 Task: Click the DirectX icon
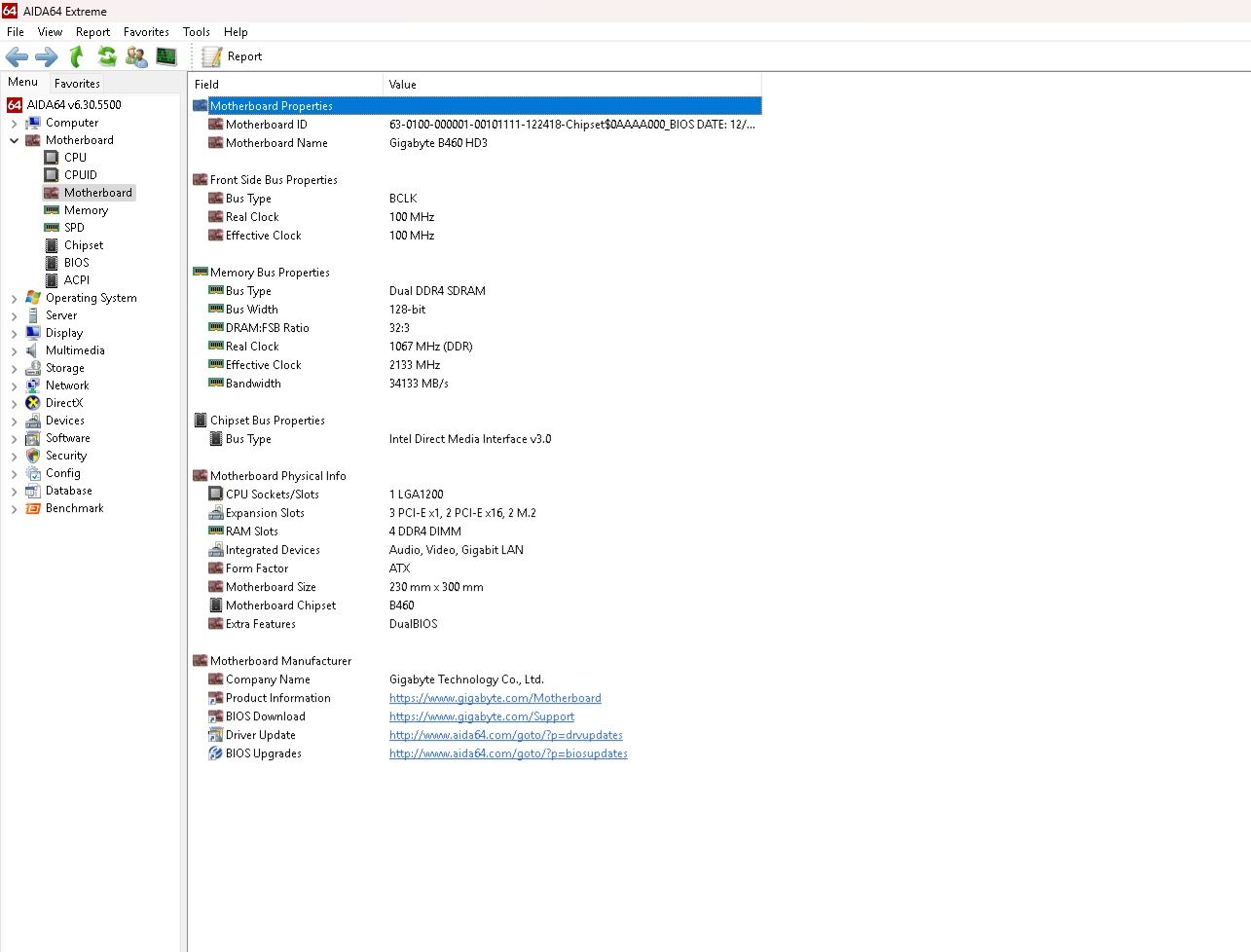[33, 403]
